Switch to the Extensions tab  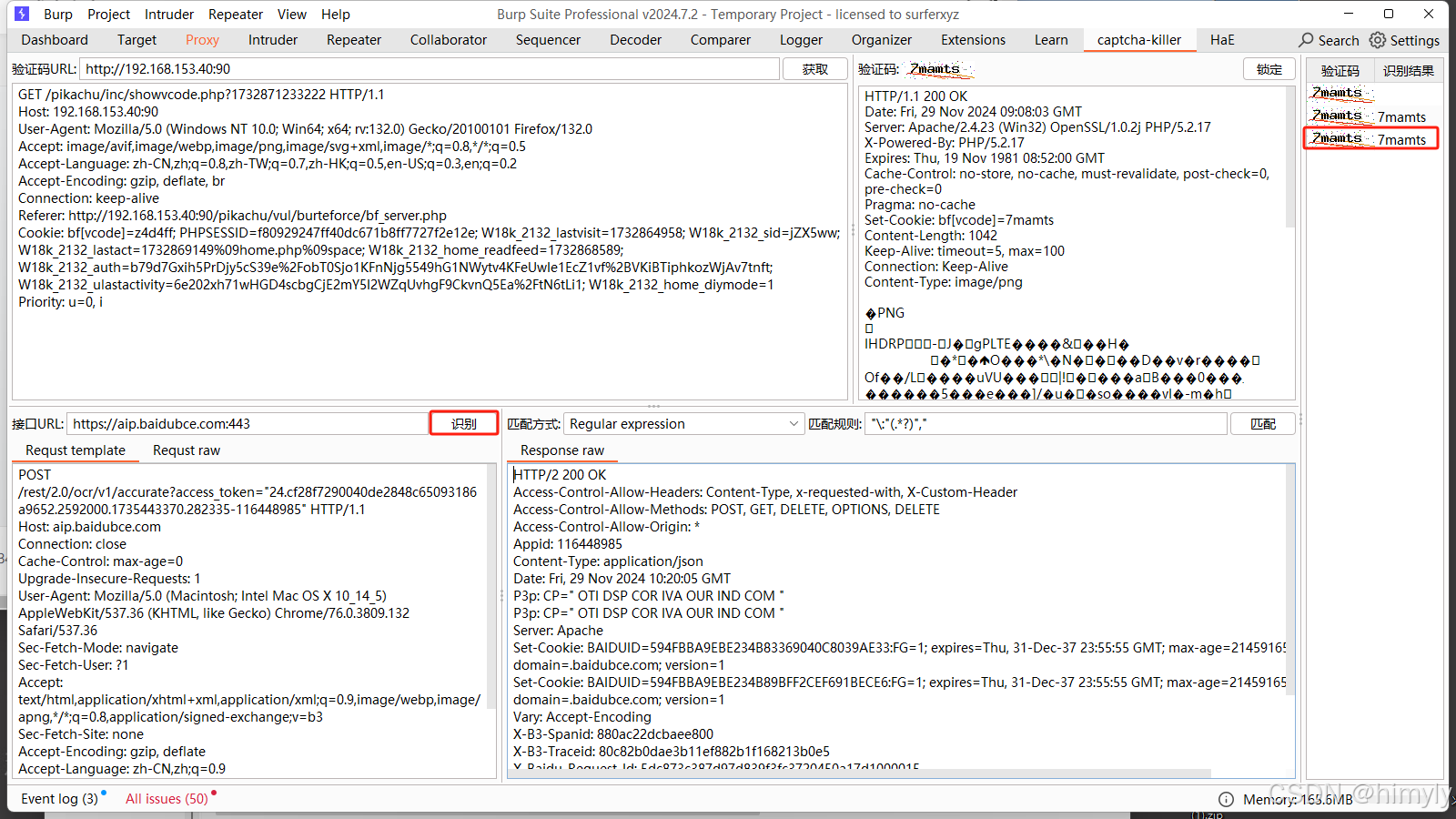coord(974,40)
